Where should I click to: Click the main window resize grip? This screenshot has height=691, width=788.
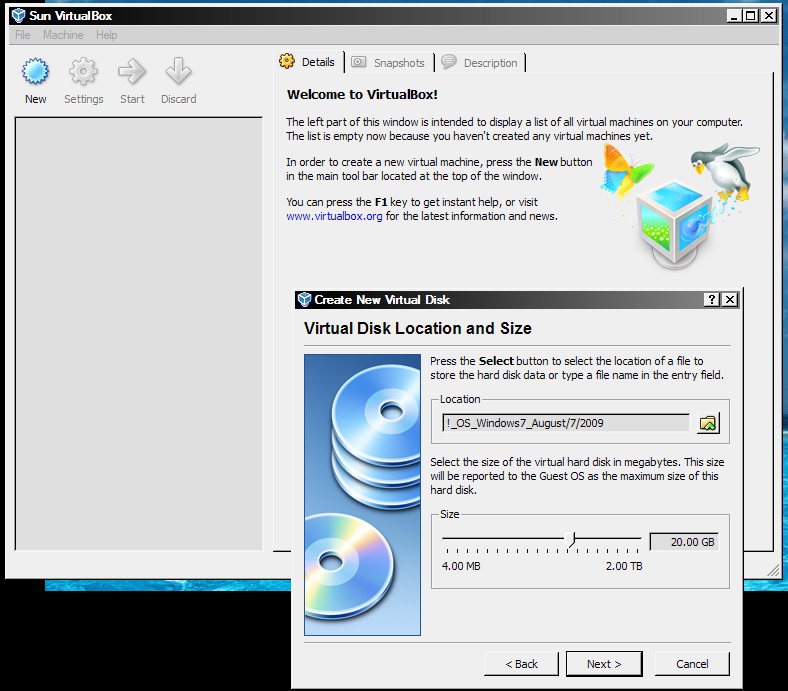tap(773, 570)
